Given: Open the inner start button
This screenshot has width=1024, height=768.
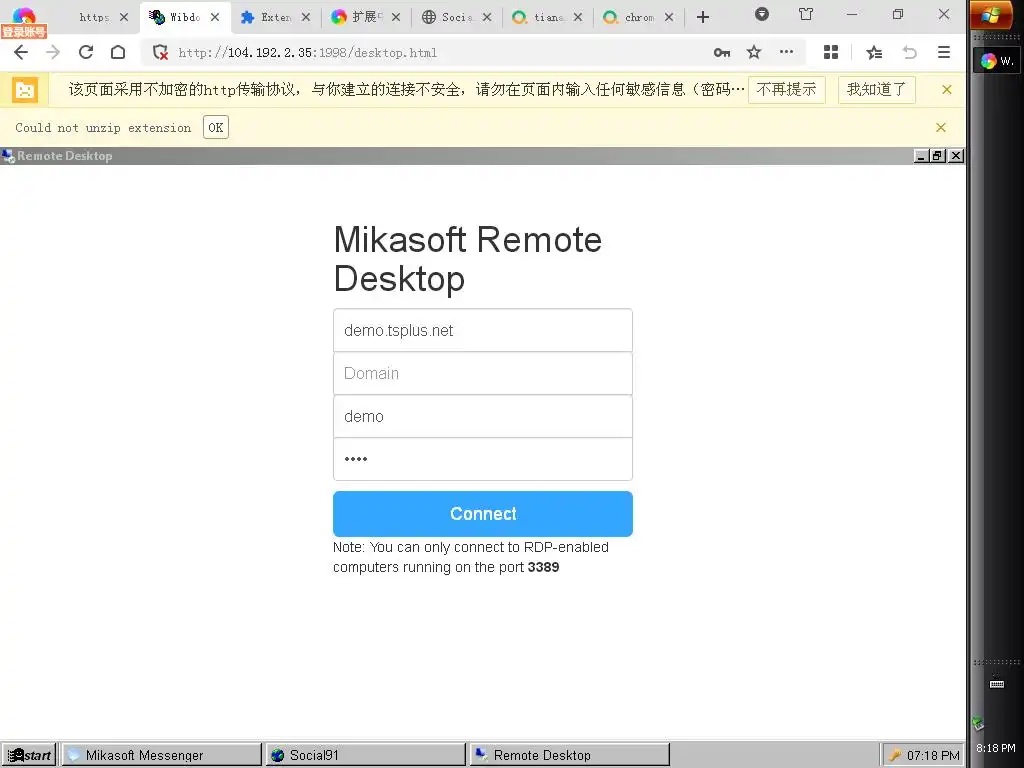Looking at the screenshot, I should (29, 755).
